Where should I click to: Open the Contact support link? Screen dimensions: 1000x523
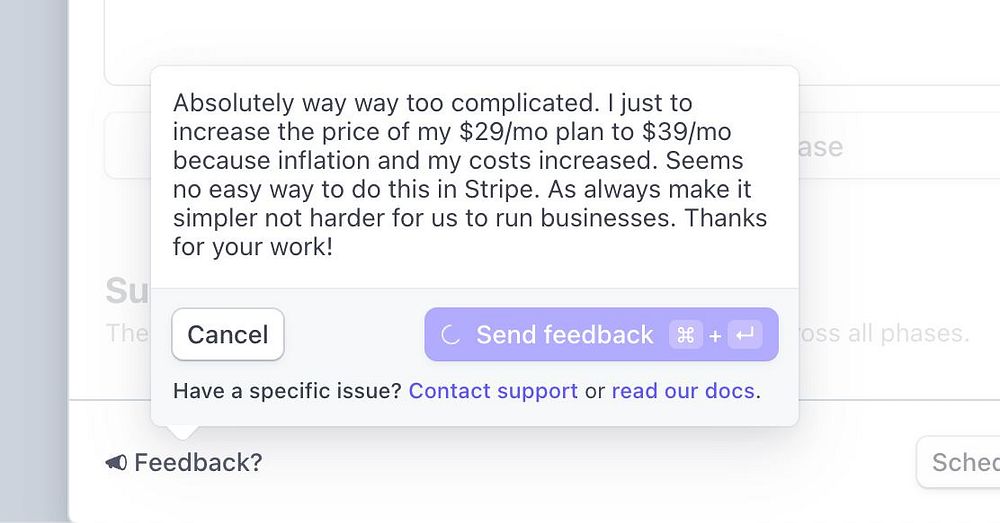(493, 390)
